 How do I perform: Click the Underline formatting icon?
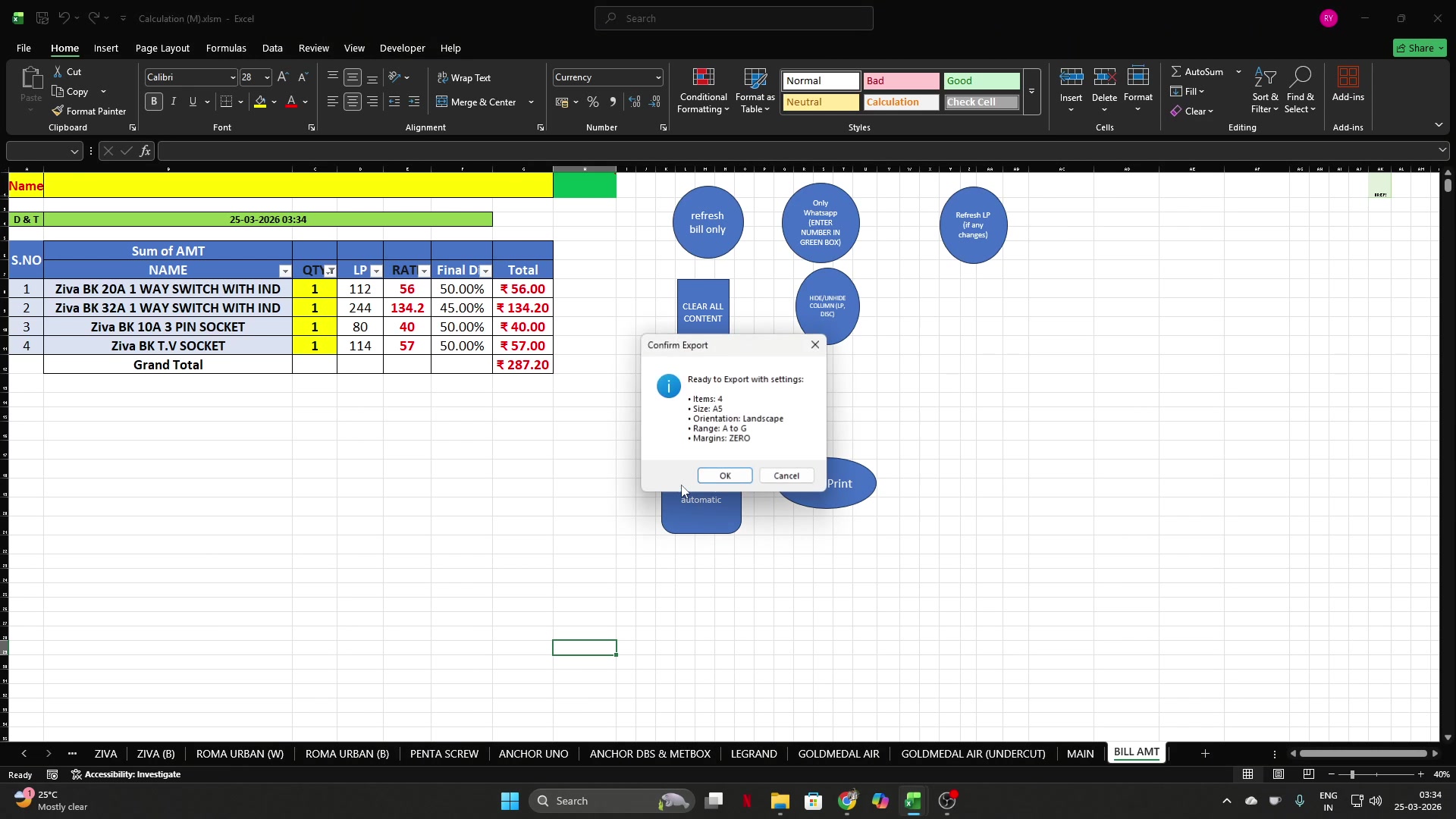[193, 102]
